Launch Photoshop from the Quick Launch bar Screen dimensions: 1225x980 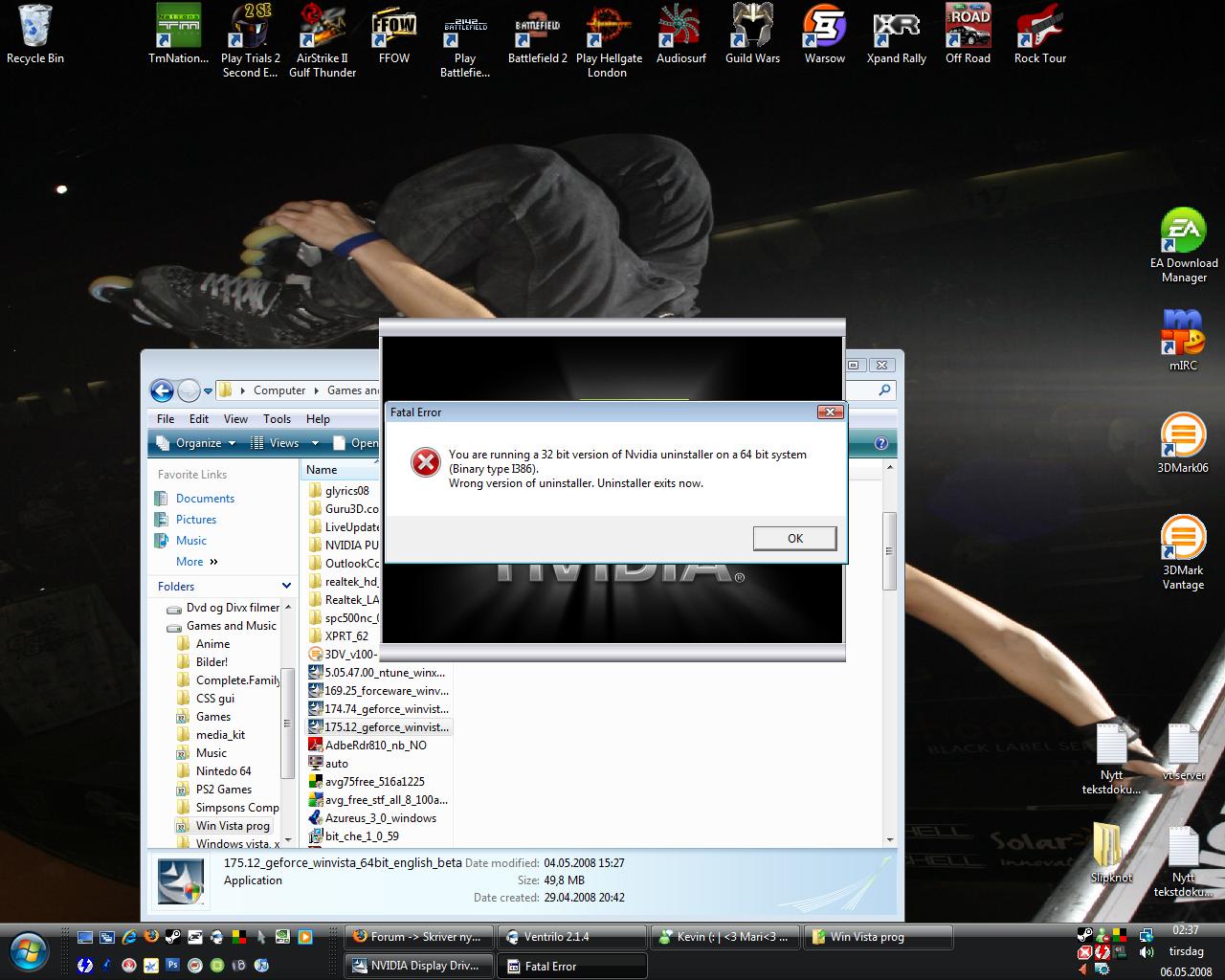click(x=172, y=965)
